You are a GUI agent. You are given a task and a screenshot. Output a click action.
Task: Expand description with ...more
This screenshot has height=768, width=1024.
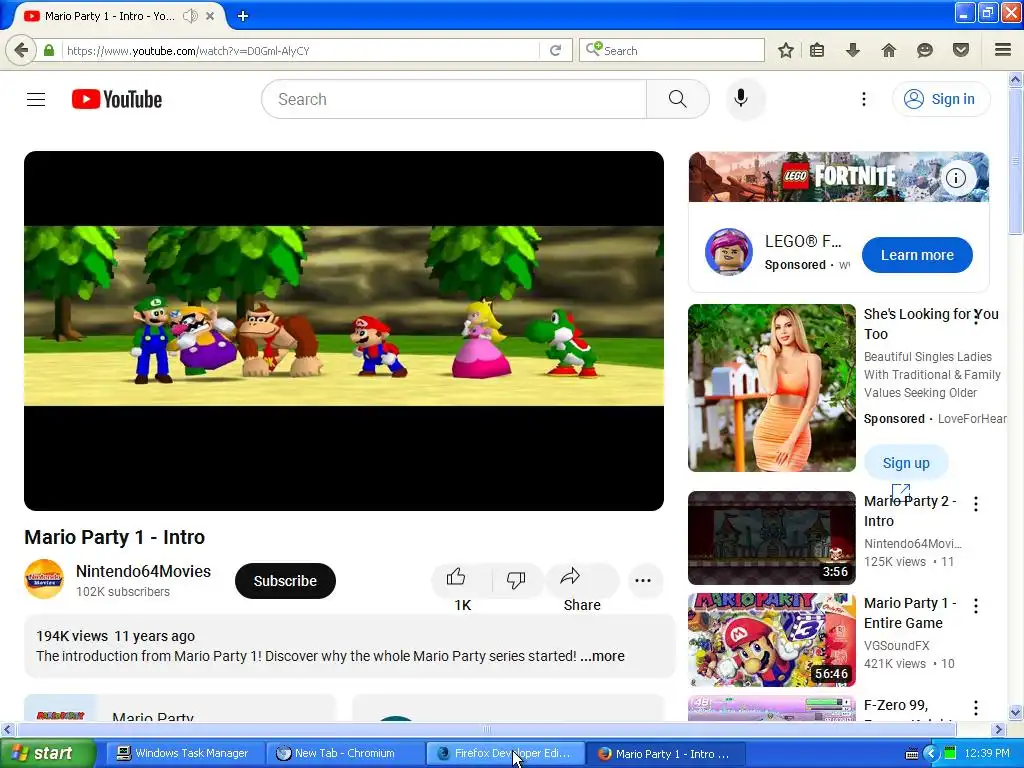[x=602, y=656]
